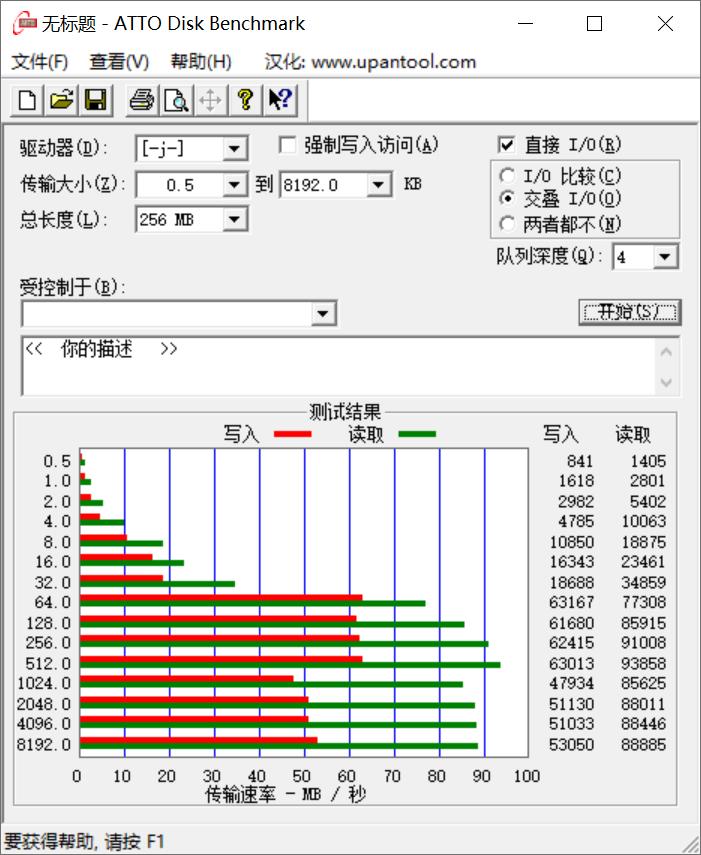Minimize the ATTO Disk Benchmark window
The image size is (701, 855).
[x=525, y=23]
